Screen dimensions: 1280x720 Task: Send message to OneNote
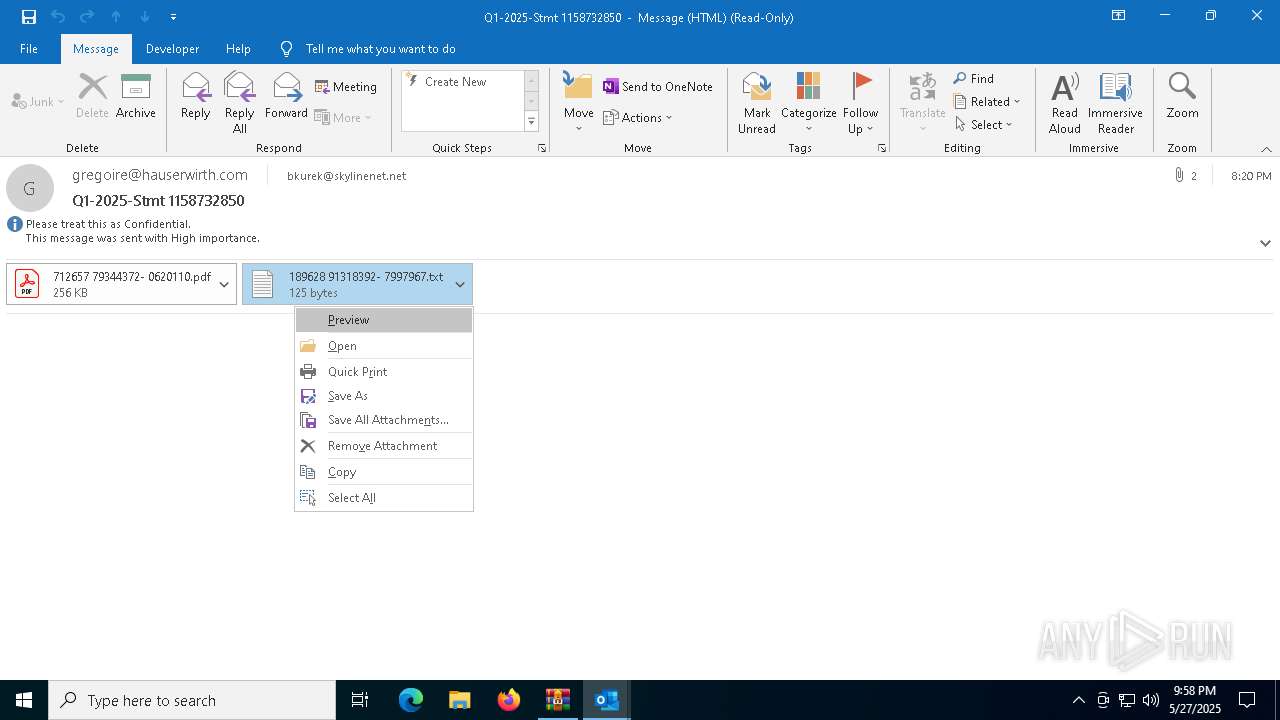pos(658,87)
